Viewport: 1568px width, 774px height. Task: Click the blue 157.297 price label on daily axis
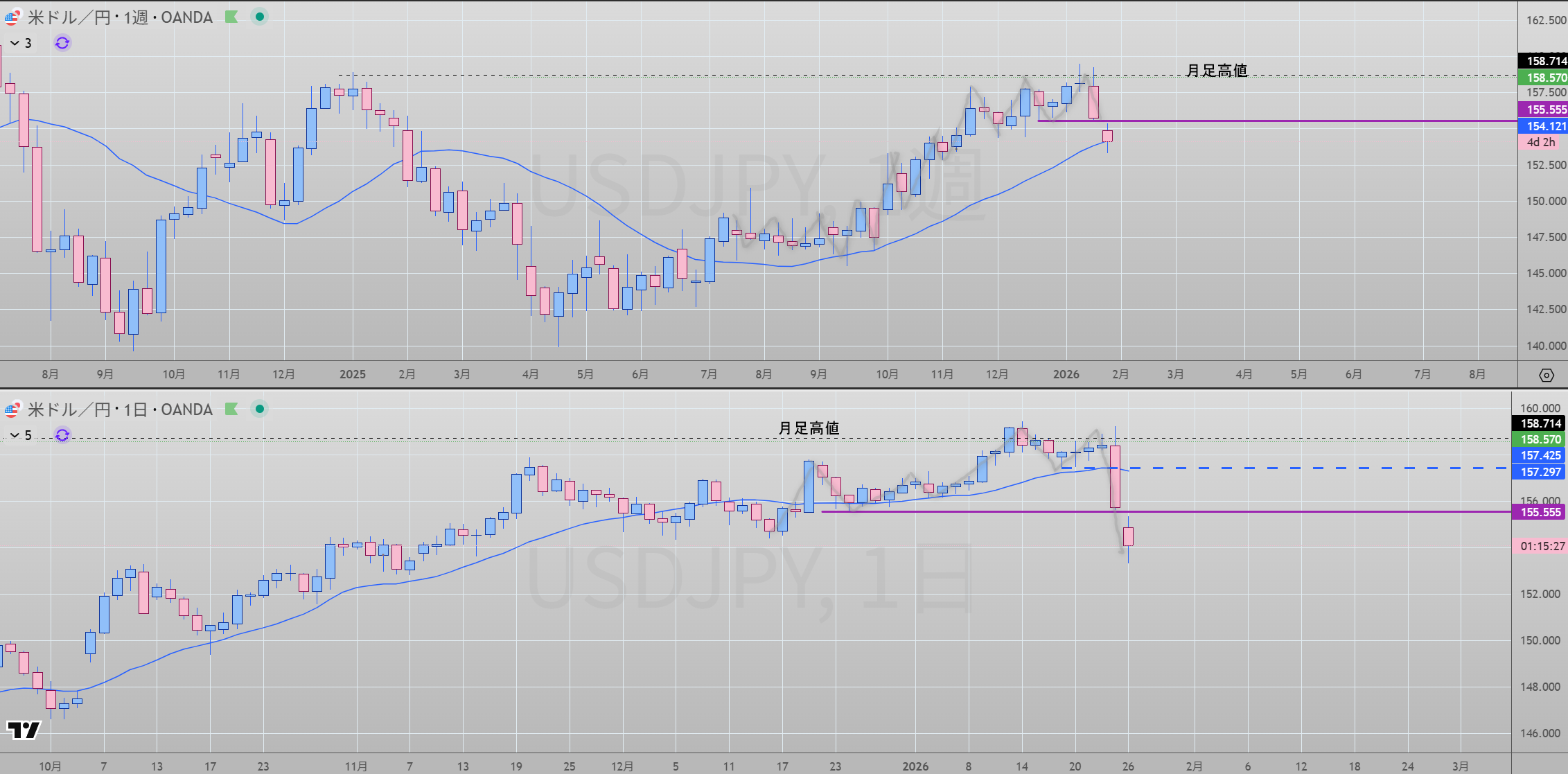pos(1540,472)
